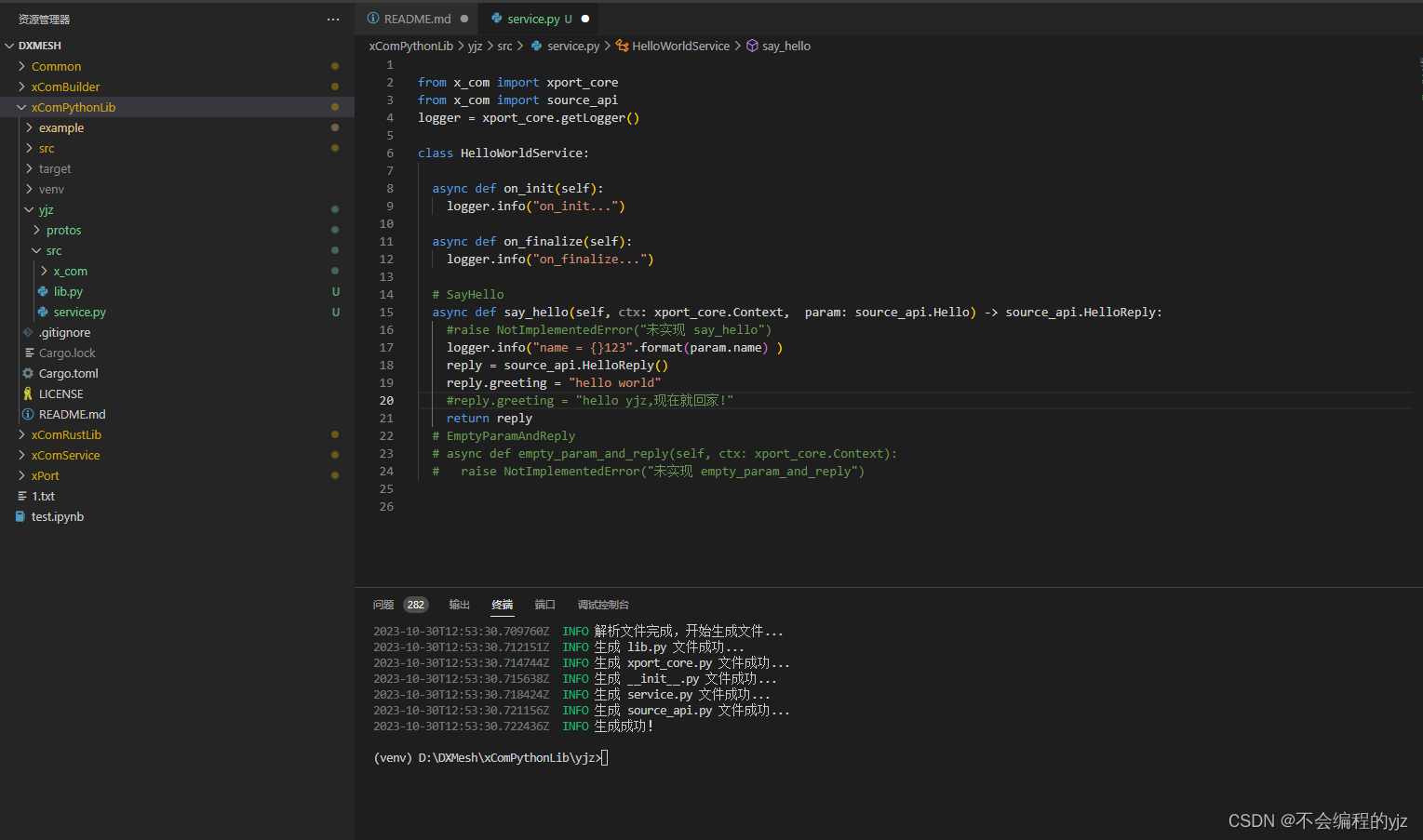Expand the example folder

pos(29,127)
